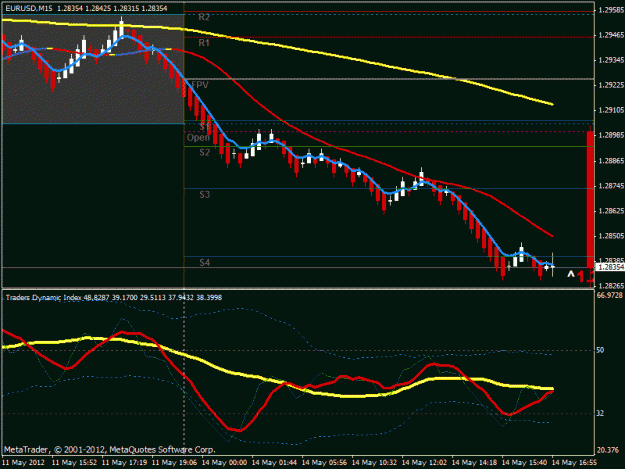The image size is (625, 469).
Task: Click the S1 support level label
Action: tap(205, 127)
